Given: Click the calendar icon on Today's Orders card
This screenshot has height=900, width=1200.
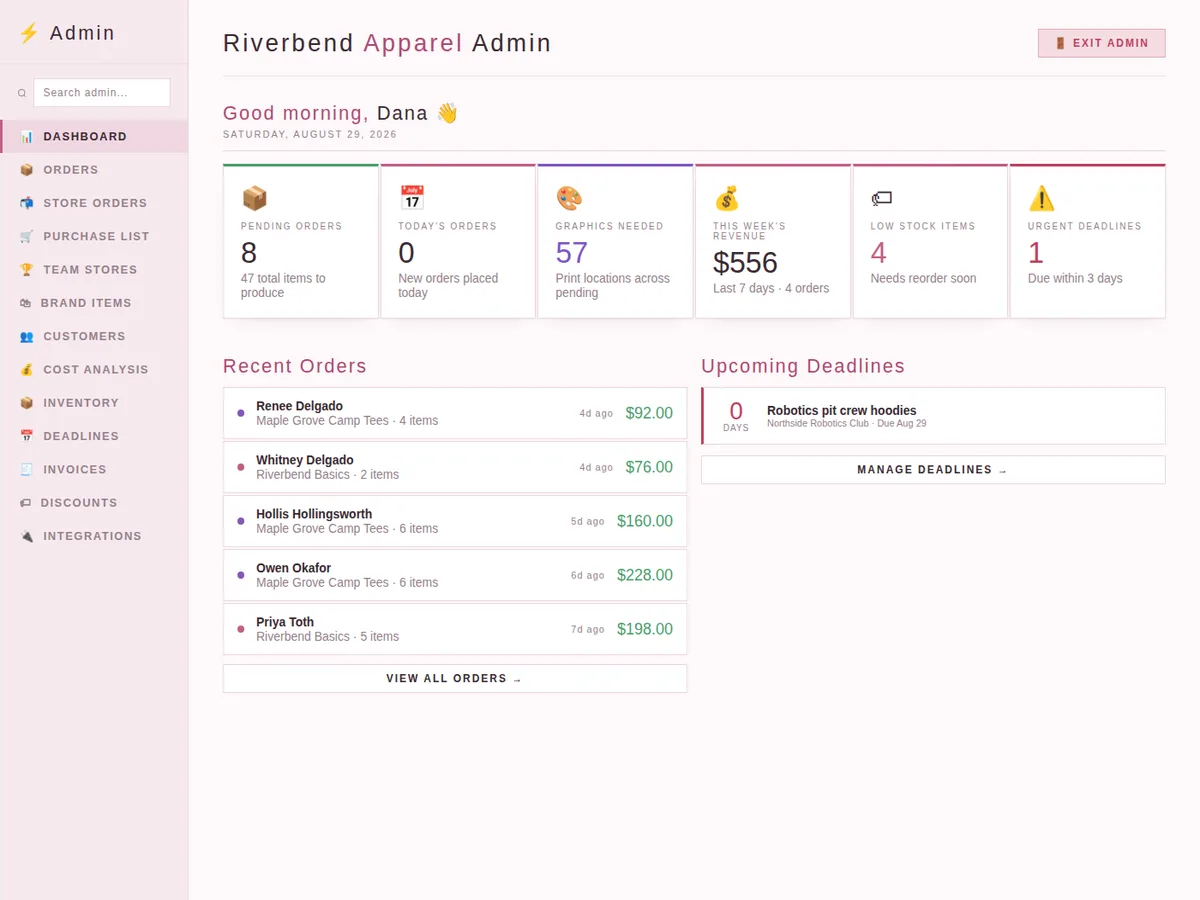Looking at the screenshot, I should (412, 198).
